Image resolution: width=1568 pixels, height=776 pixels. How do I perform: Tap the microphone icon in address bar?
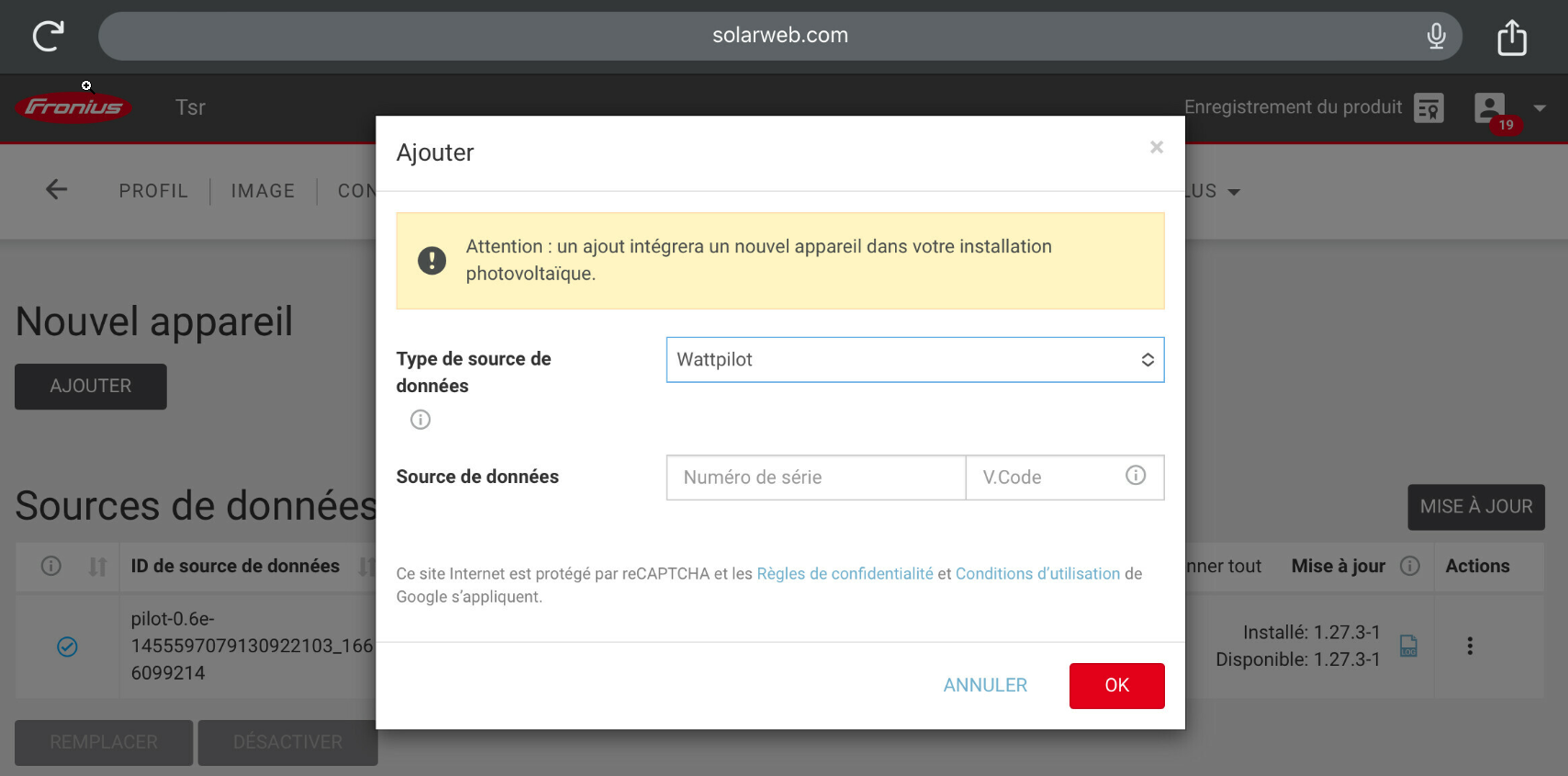pyautogui.click(x=1436, y=37)
